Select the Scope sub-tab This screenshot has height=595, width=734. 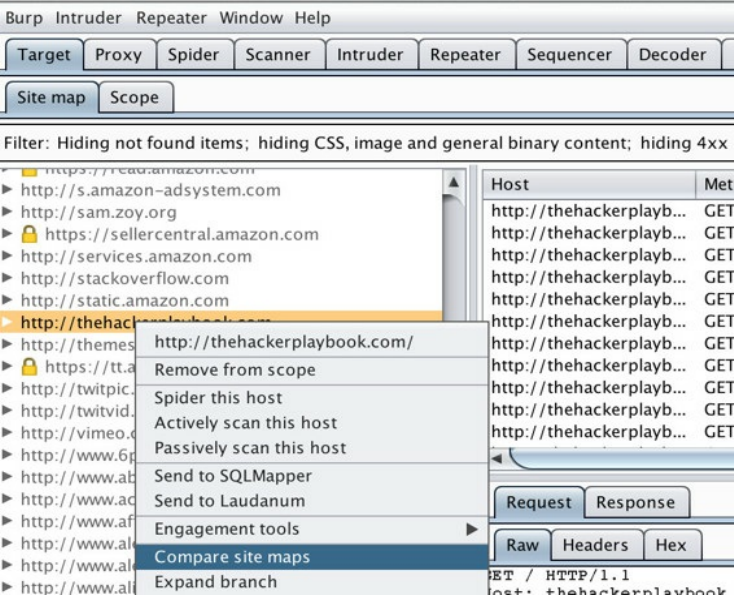pos(135,97)
